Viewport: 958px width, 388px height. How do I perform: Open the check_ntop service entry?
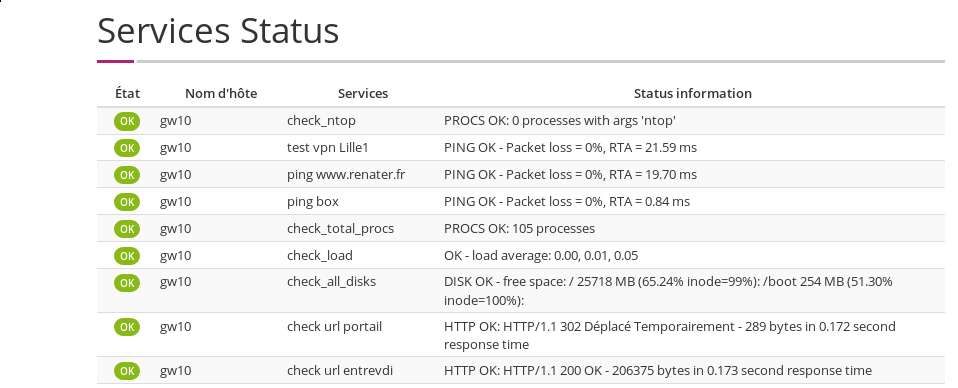(x=321, y=121)
